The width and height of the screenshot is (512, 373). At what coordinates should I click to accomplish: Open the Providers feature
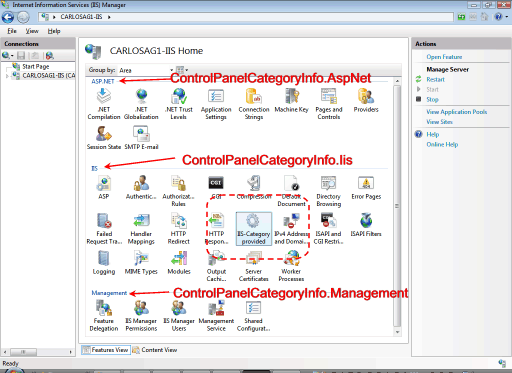(366, 100)
